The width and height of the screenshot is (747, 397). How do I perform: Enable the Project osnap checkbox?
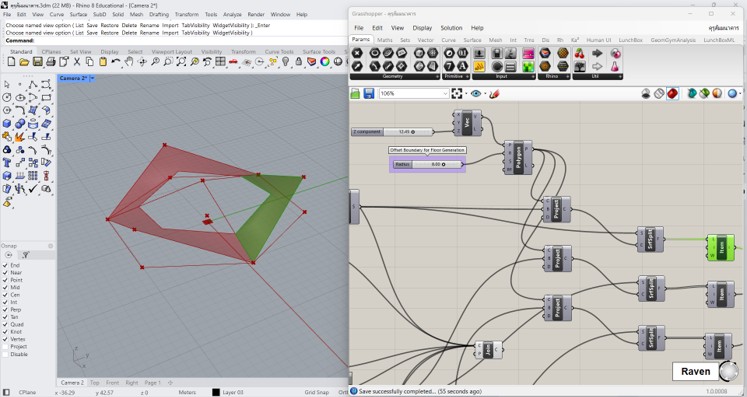(x=5, y=346)
